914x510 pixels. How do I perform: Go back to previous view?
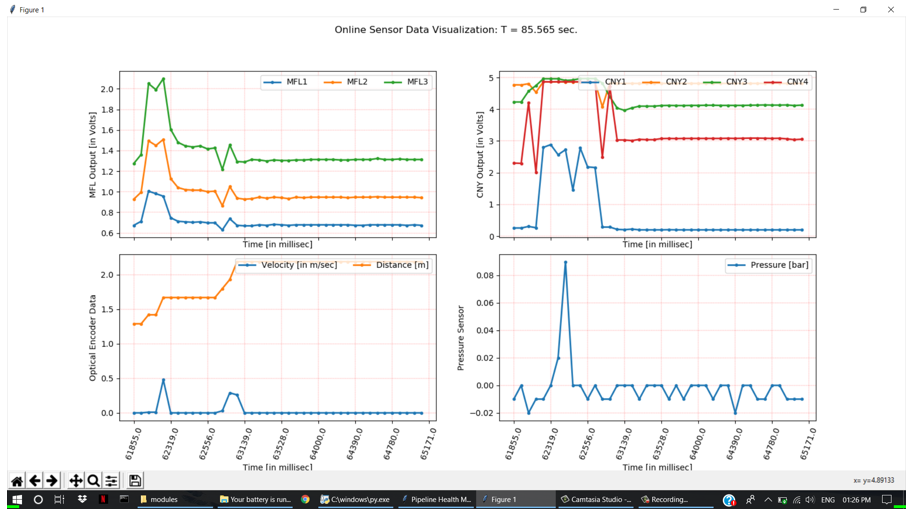tap(35, 481)
